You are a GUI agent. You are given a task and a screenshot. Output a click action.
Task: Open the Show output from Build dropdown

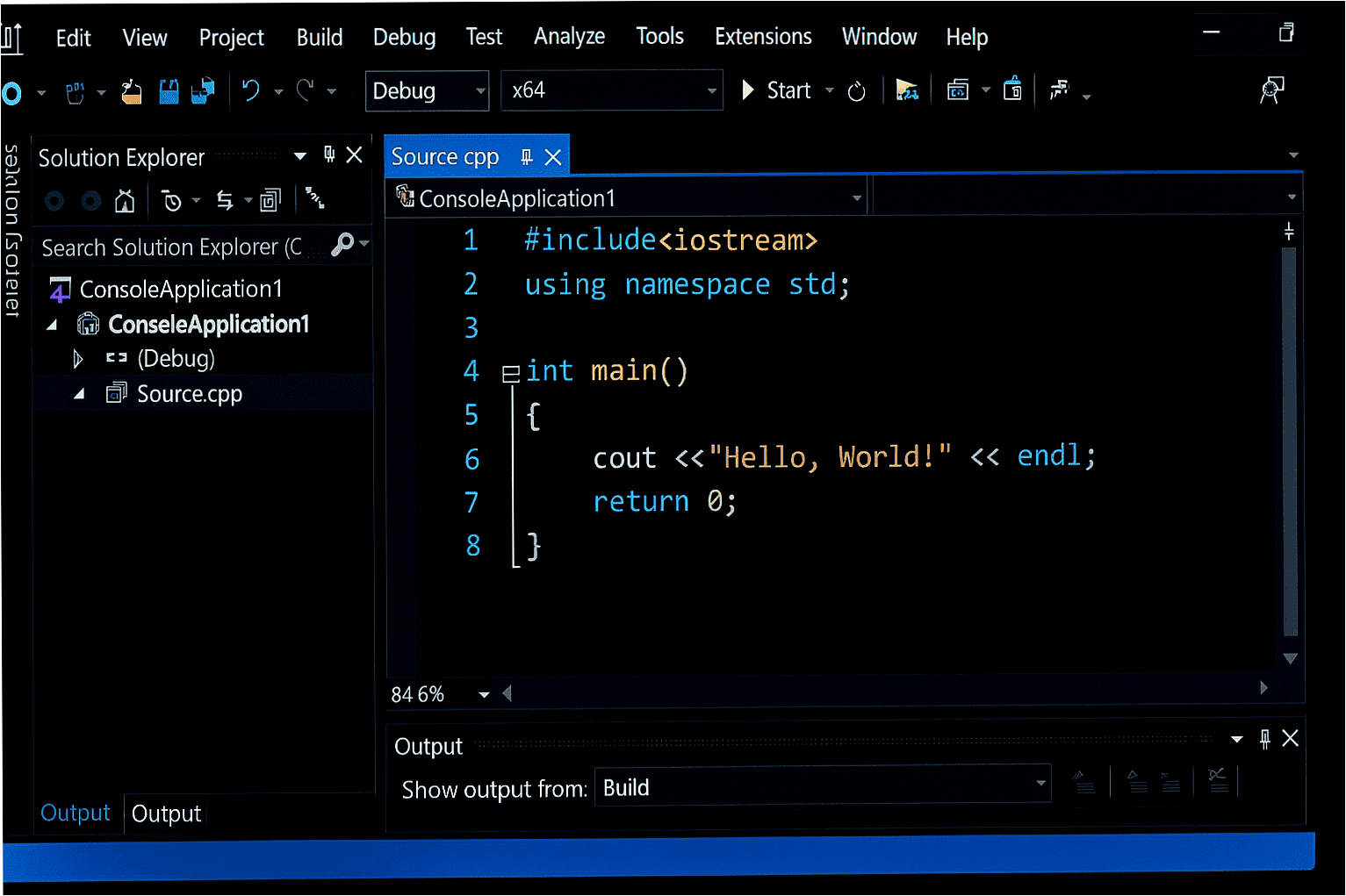[x=824, y=786]
